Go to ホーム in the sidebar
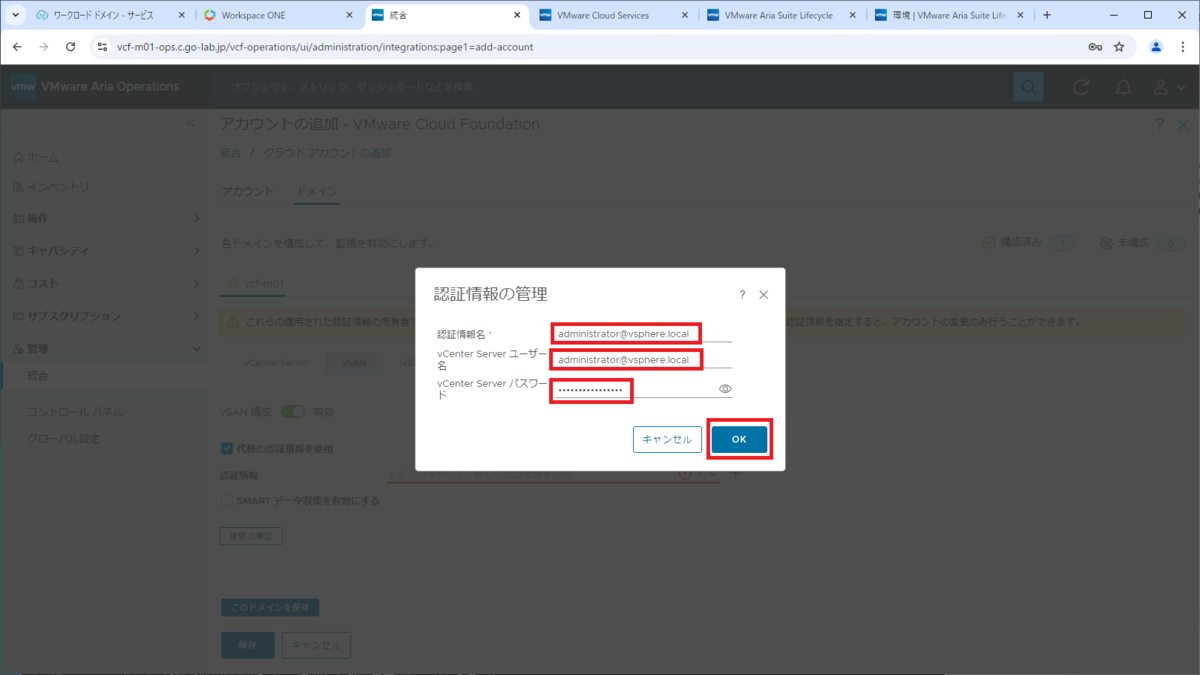 [x=36, y=157]
